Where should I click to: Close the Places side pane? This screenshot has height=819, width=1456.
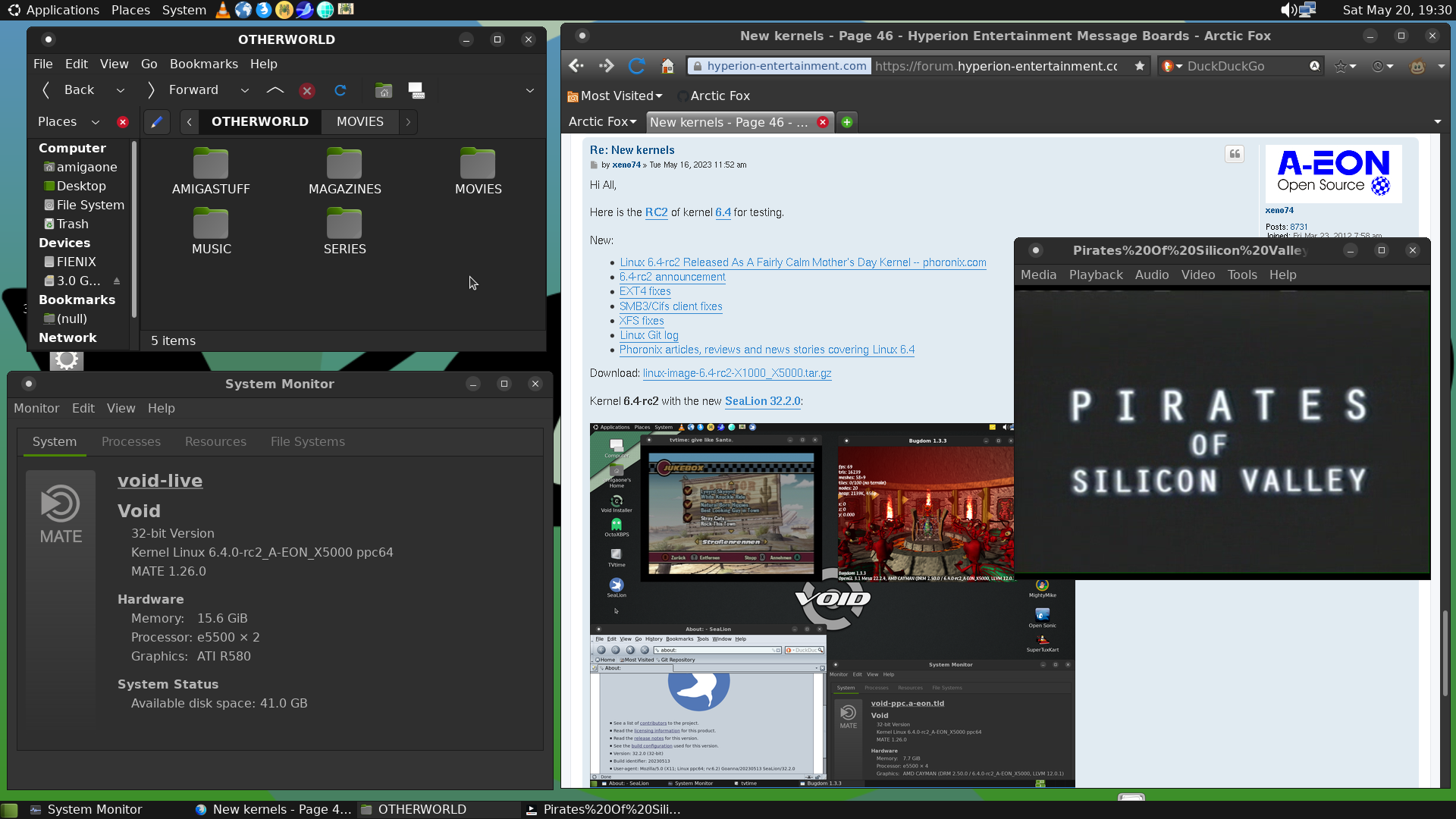click(x=122, y=122)
